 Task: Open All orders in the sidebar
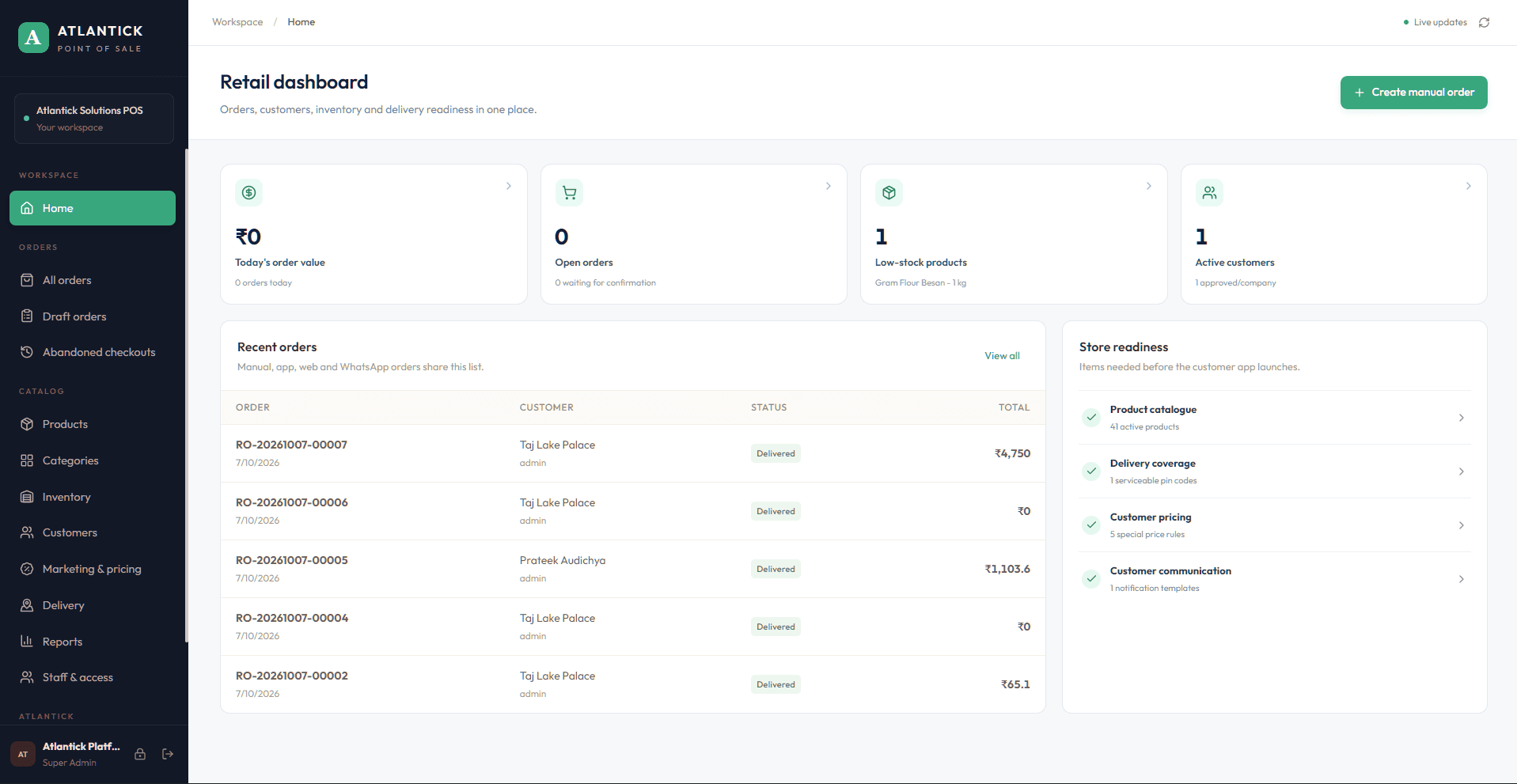click(93, 280)
